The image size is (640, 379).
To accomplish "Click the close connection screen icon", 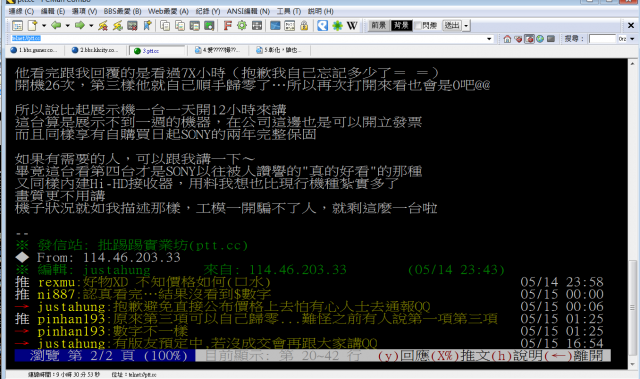I will 132,26.
